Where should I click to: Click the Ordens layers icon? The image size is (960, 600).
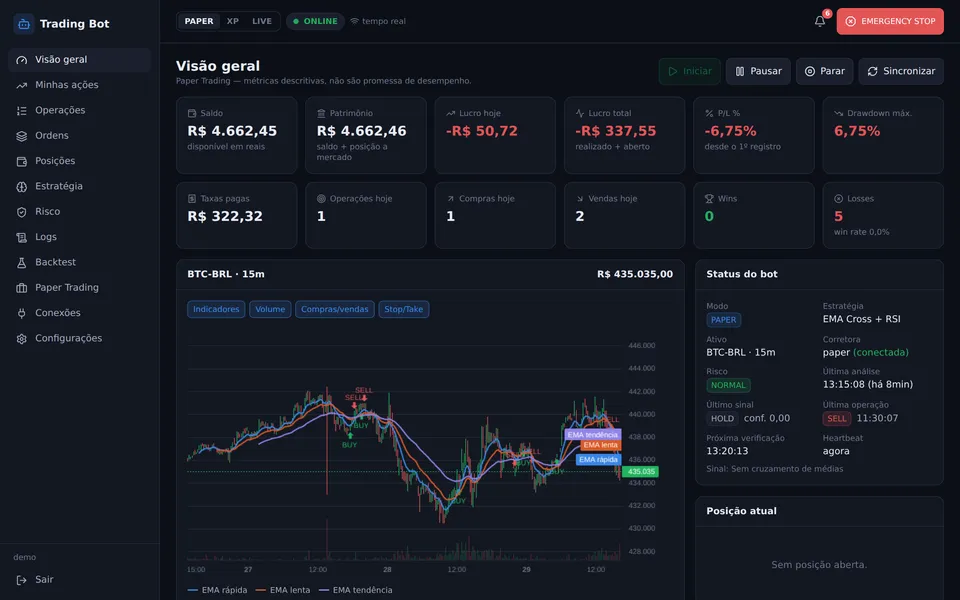pyautogui.click(x=21, y=136)
